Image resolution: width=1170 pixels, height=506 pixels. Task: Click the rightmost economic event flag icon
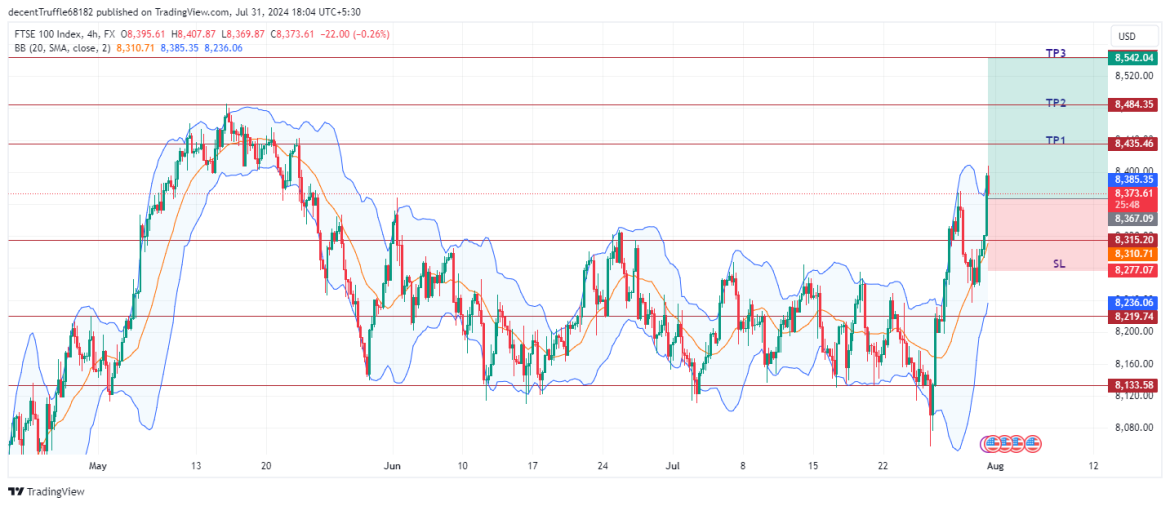pyautogui.click(x=1034, y=441)
